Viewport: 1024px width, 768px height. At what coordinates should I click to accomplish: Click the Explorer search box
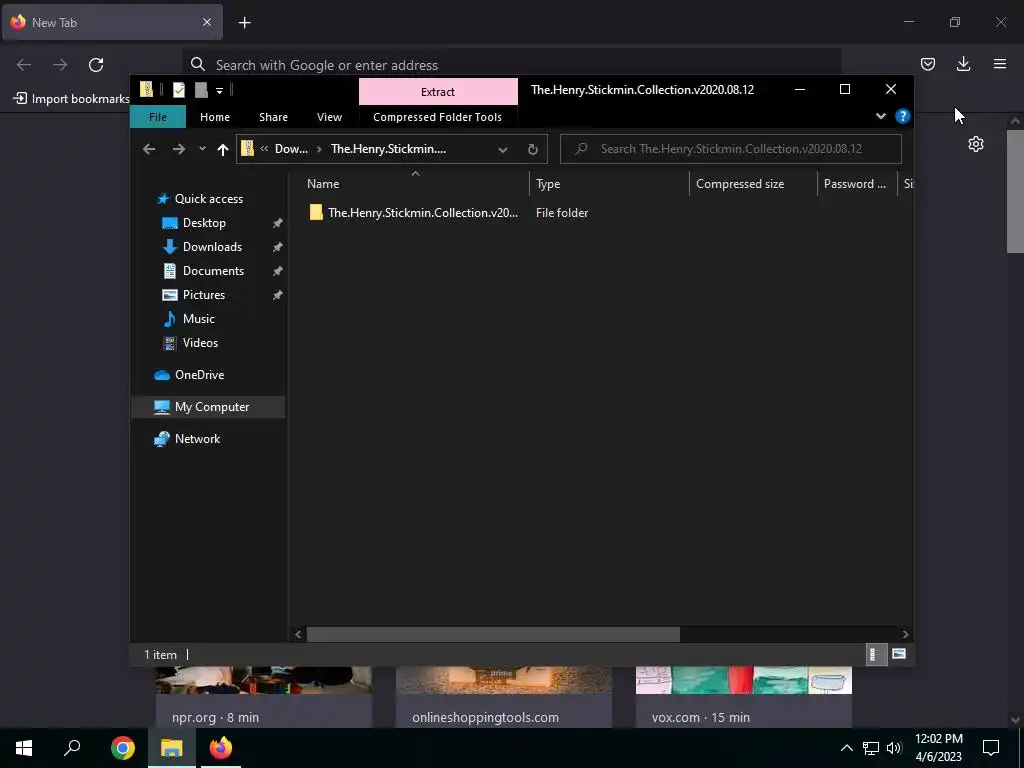click(731, 149)
